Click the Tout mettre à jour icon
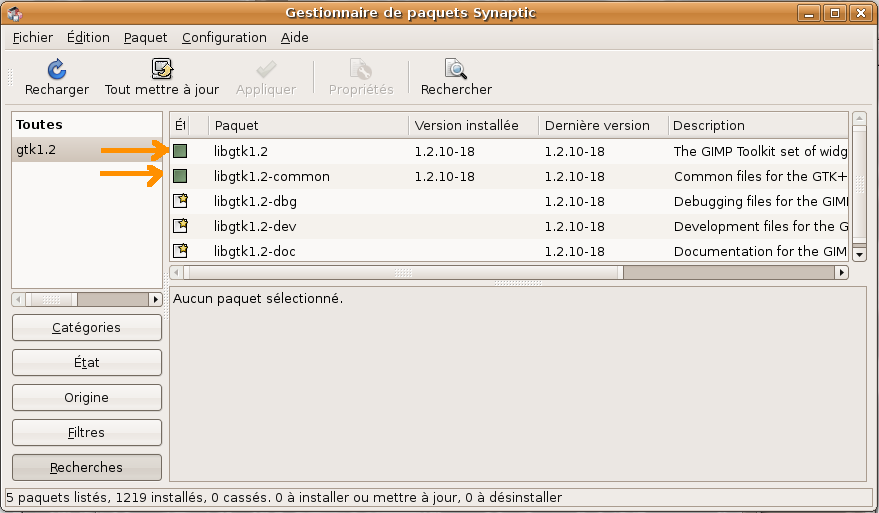879x513 pixels. point(162,69)
